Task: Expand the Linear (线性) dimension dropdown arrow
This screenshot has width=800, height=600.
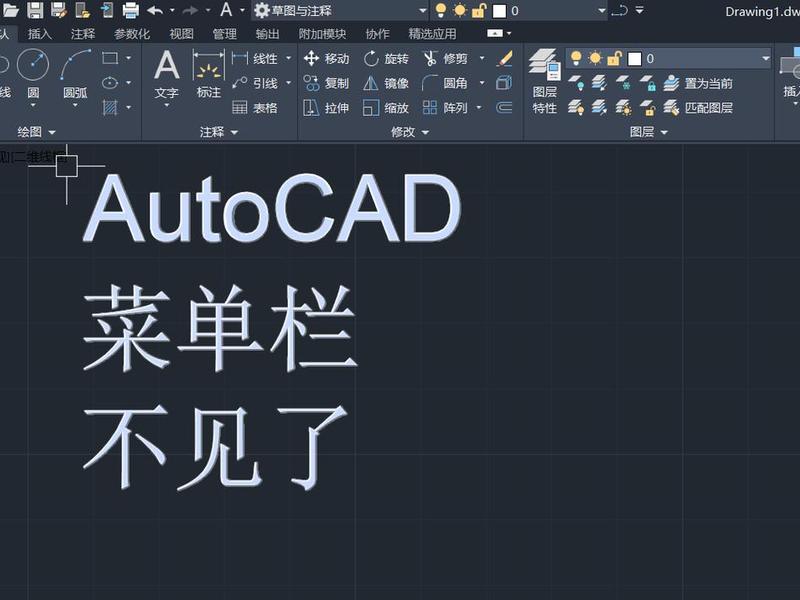Action: tap(289, 58)
